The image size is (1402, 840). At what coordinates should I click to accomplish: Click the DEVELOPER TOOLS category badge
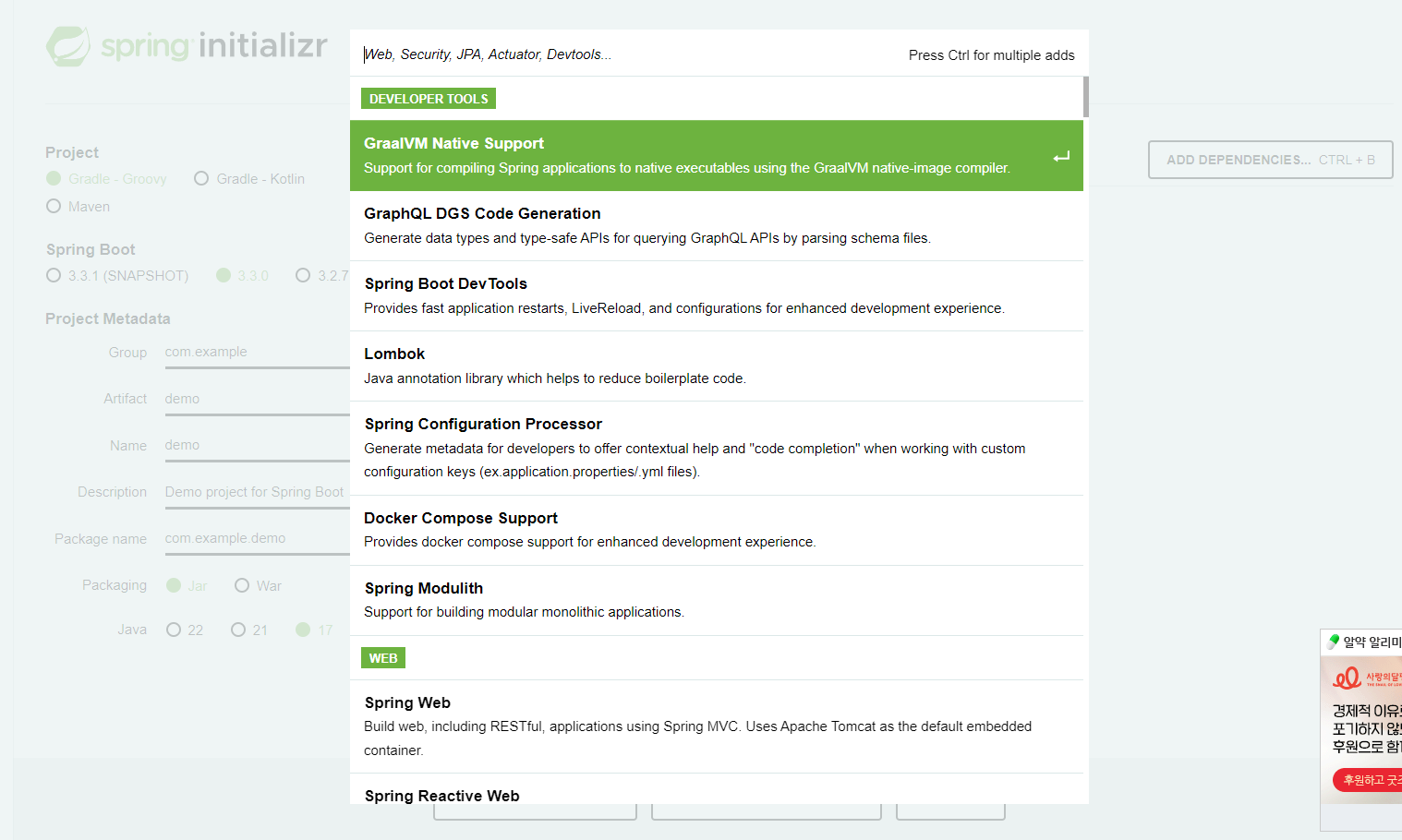[428, 98]
